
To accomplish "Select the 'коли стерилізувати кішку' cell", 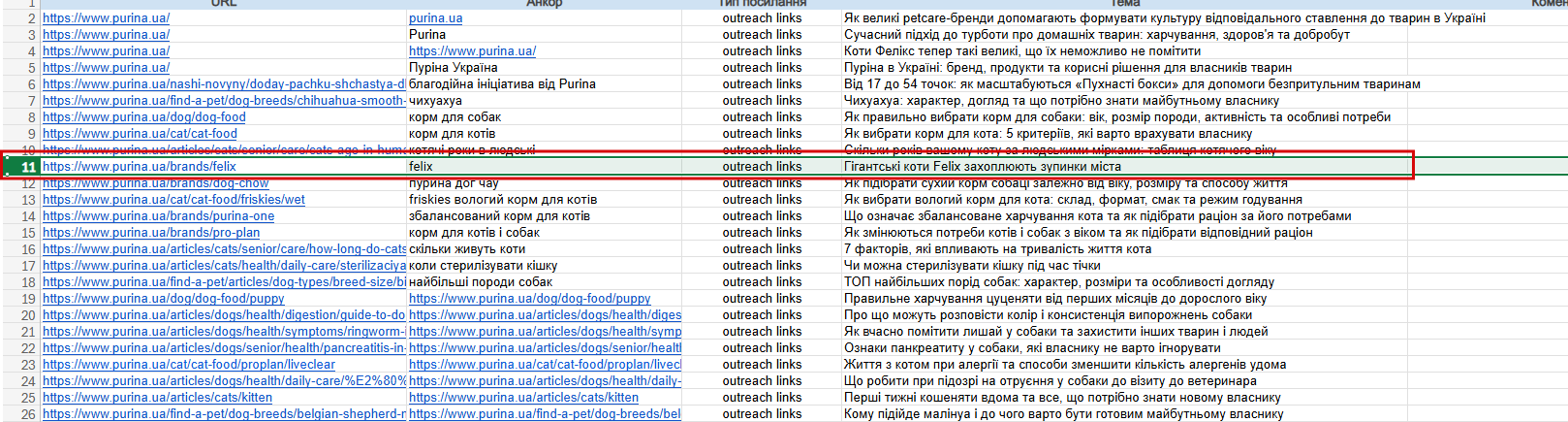I will point(544,266).
